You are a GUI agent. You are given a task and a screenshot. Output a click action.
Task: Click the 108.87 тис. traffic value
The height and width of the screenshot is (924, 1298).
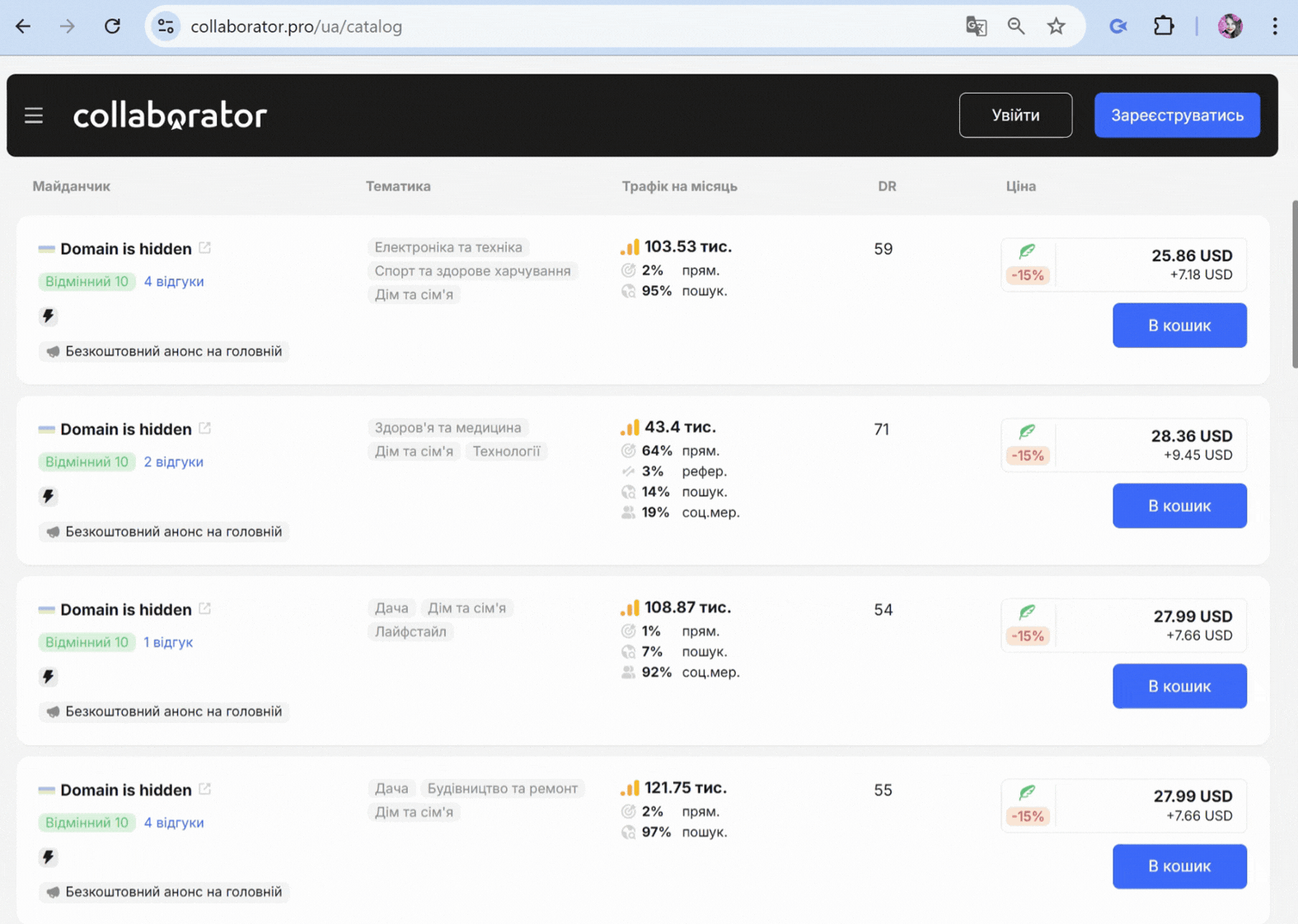coord(687,607)
